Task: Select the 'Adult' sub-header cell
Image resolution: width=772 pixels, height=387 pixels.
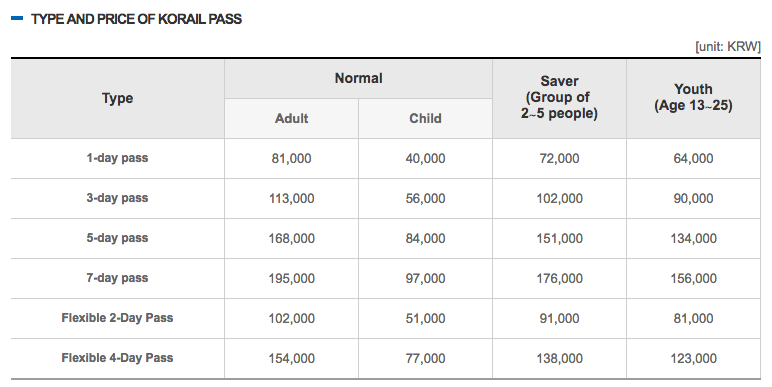Action: coord(291,119)
